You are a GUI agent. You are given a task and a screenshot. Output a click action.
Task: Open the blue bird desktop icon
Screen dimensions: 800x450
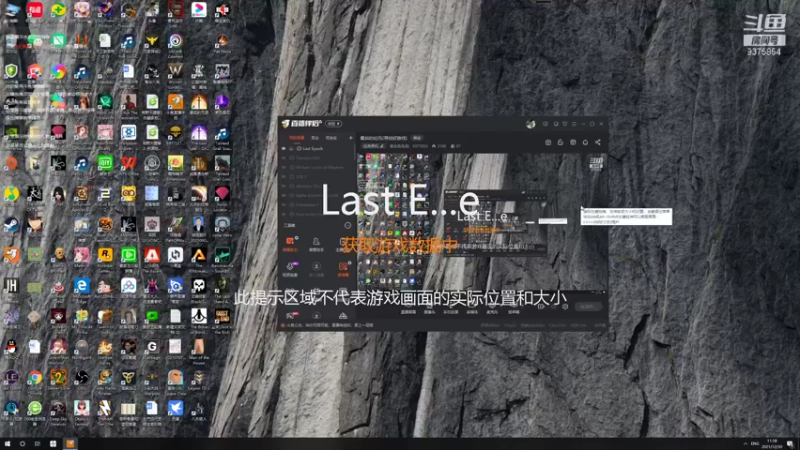175,408
